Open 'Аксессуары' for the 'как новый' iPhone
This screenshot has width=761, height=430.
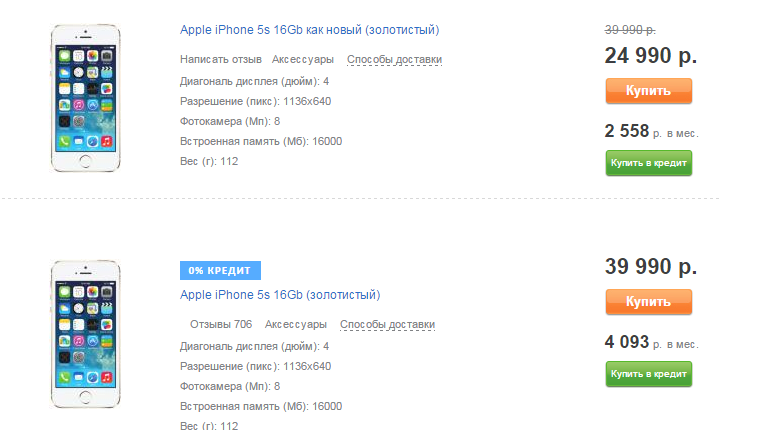click(303, 59)
